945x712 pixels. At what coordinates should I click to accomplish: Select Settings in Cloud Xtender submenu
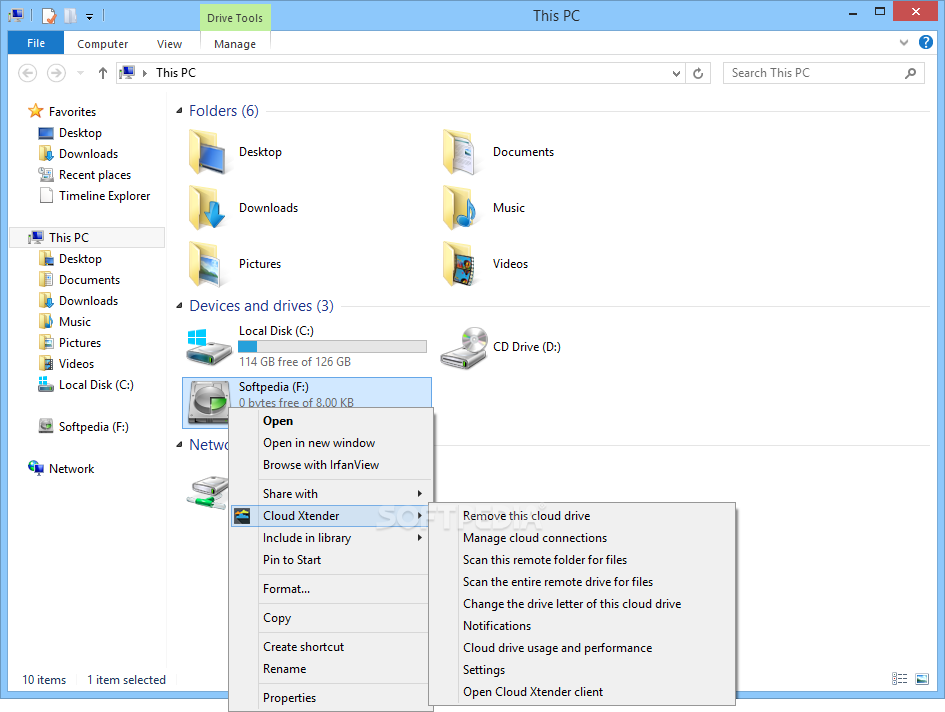582,670
